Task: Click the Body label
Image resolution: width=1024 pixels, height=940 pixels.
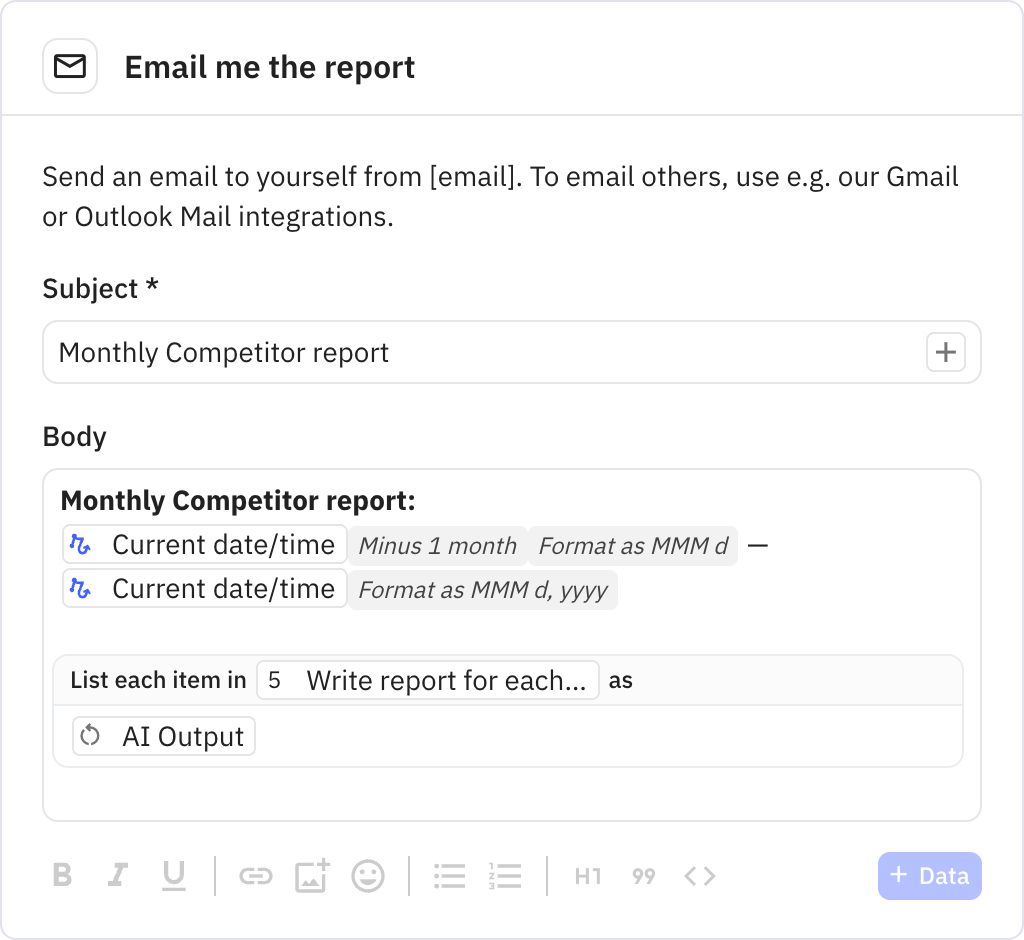Action: (x=74, y=436)
